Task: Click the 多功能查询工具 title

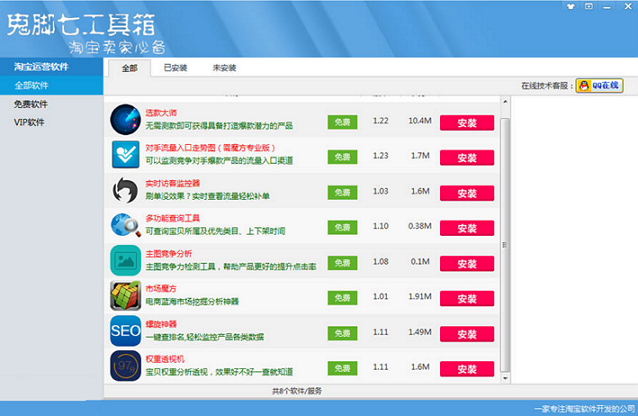Action: click(x=173, y=218)
